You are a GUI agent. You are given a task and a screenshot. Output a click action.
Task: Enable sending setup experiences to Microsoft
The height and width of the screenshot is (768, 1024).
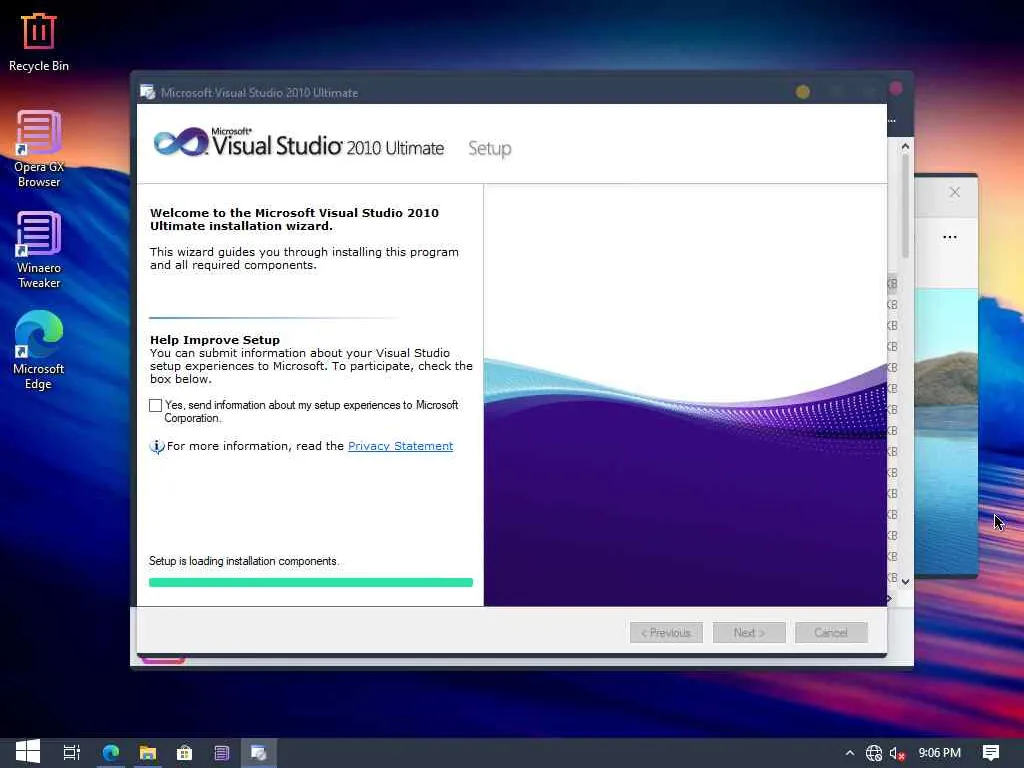(155, 406)
